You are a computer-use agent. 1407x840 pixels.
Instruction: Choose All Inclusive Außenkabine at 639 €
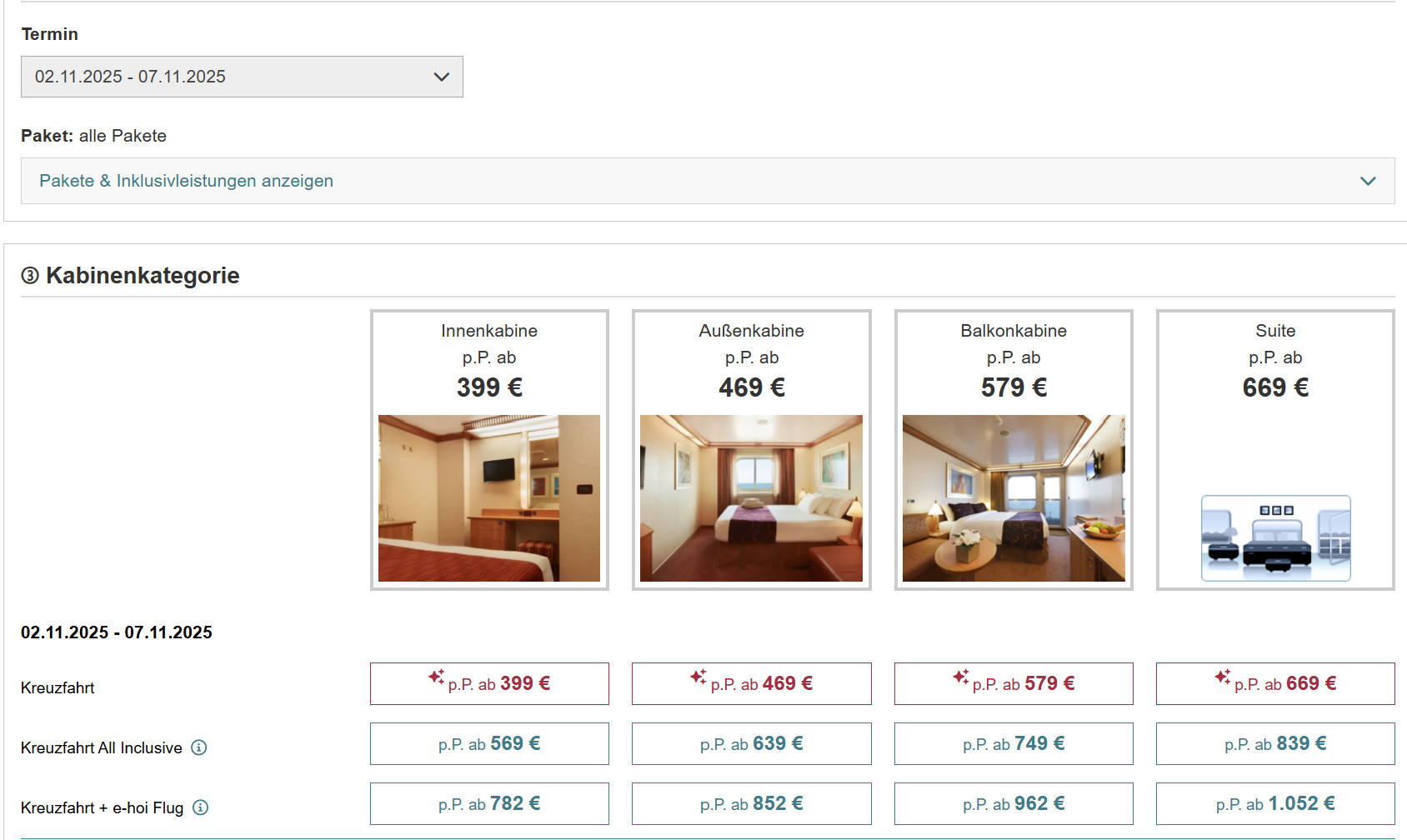tap(752, 743)
